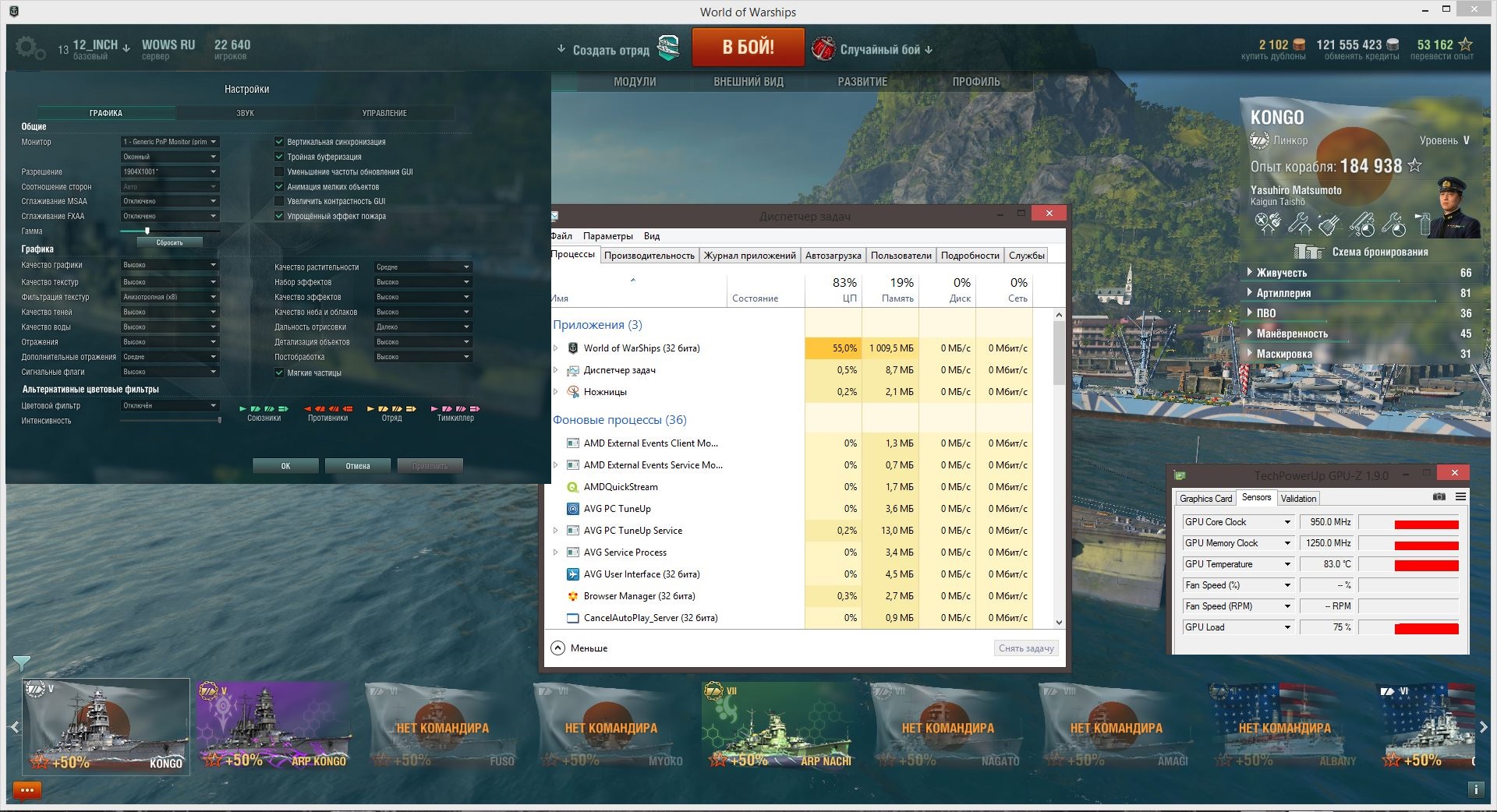The image size is (1497, 812).
Task: Switch to the ЗВУК settings tab
Action: 245,113
